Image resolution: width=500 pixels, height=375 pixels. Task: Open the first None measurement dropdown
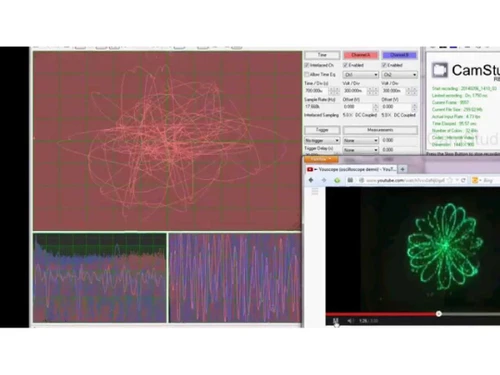361,140
